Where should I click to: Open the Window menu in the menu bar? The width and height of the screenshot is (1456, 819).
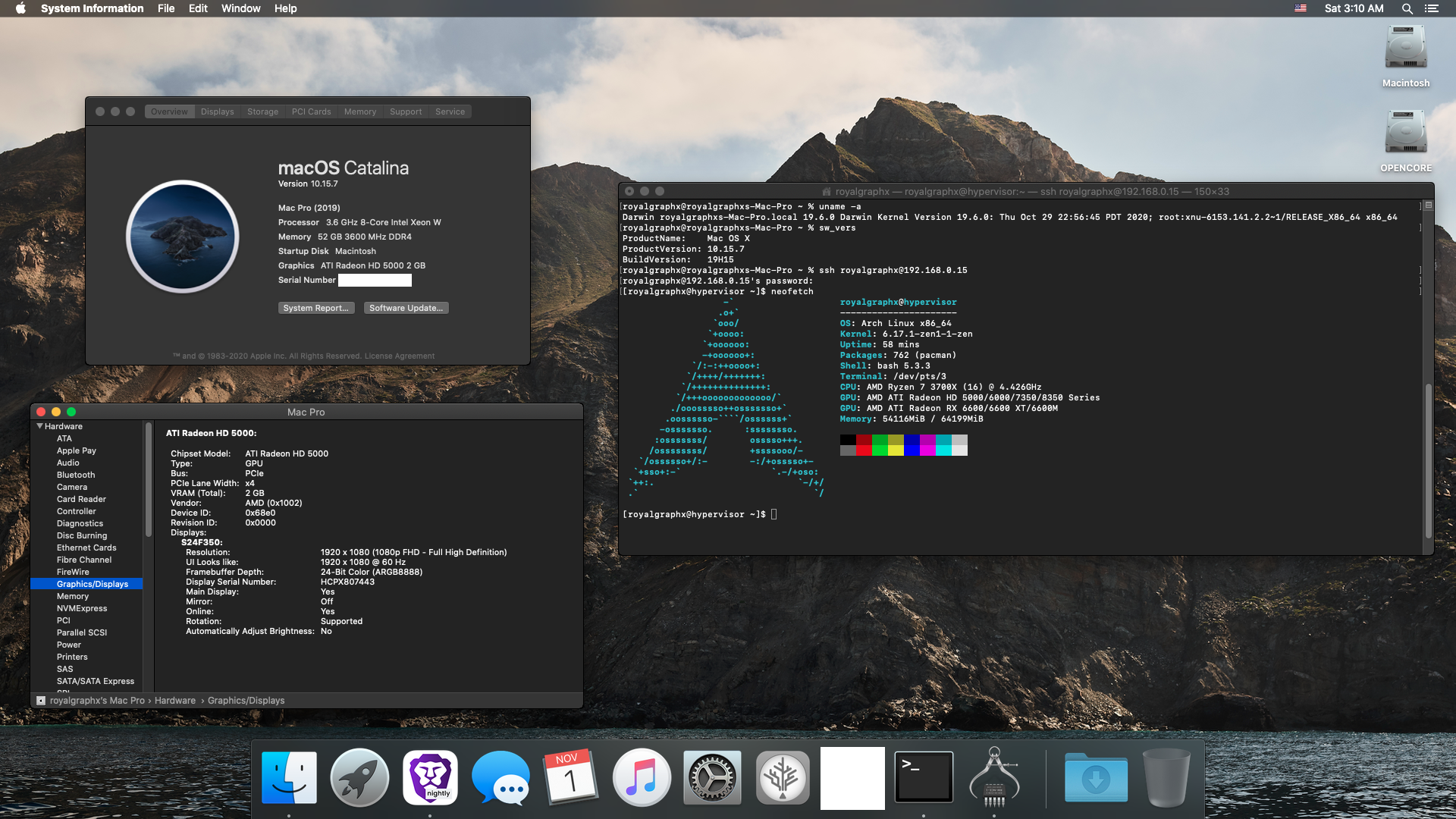240,8
